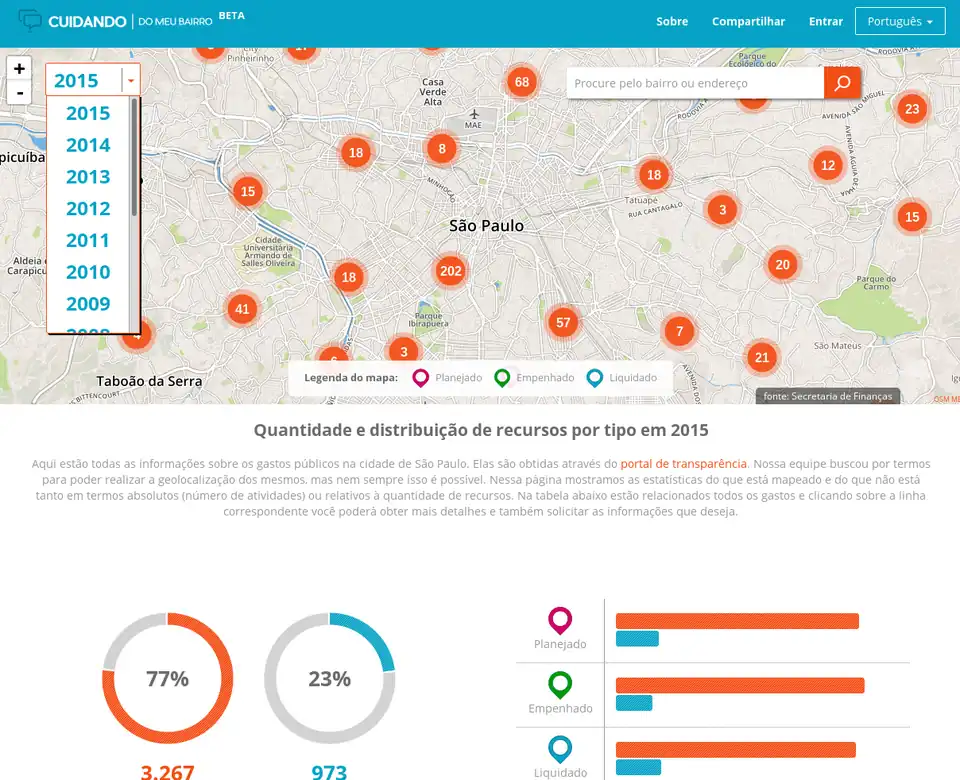Click the Cuidando speech-bubble logo icon
Viewport: 960px width, 780px height.
(x=30, y=18)
